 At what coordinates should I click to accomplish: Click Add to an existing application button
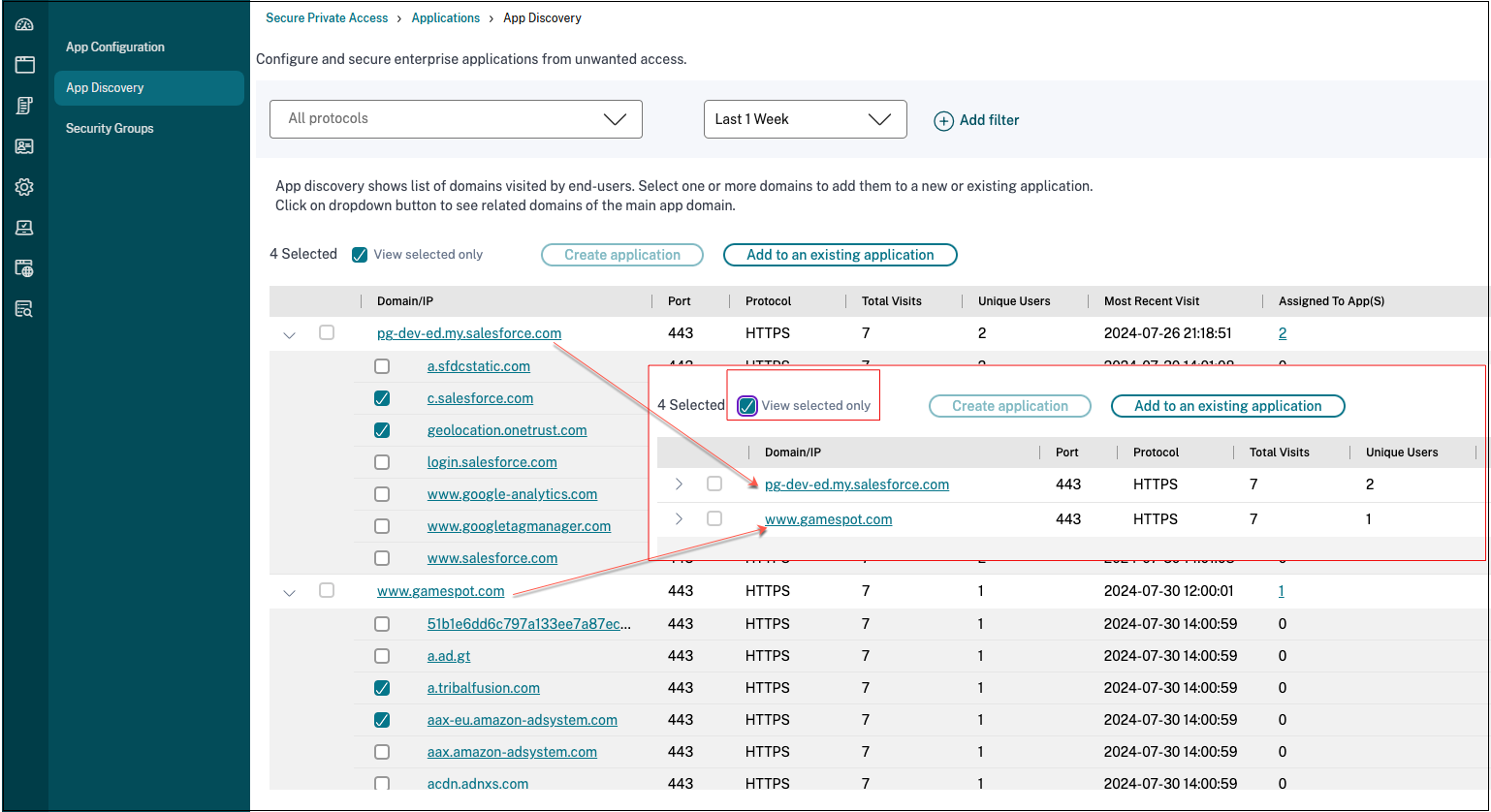[x=840, y=255]
